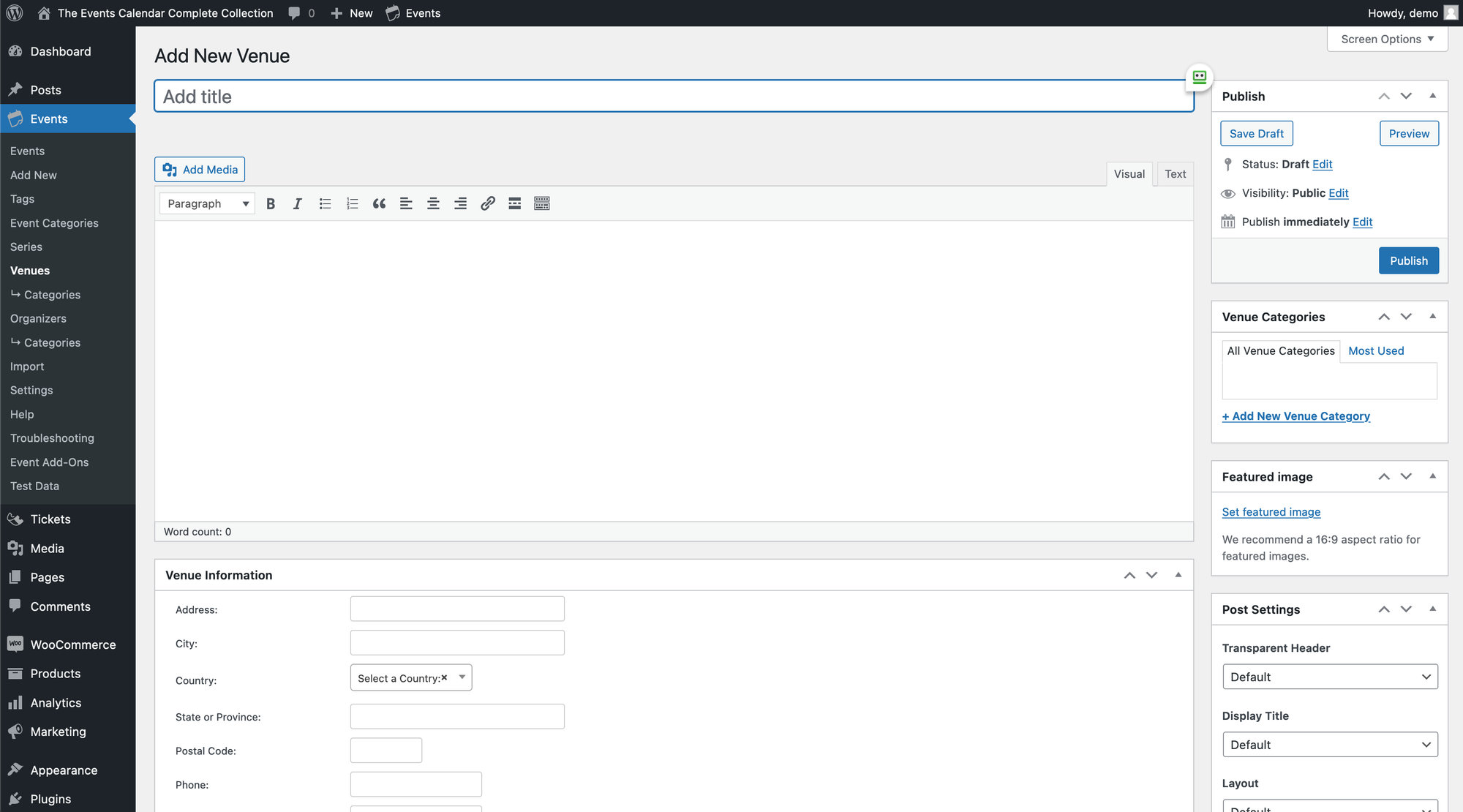The width and height of the screenshot is (1463, 812).
Task: Click the Add Media button
Action: [x=200, y=170]
